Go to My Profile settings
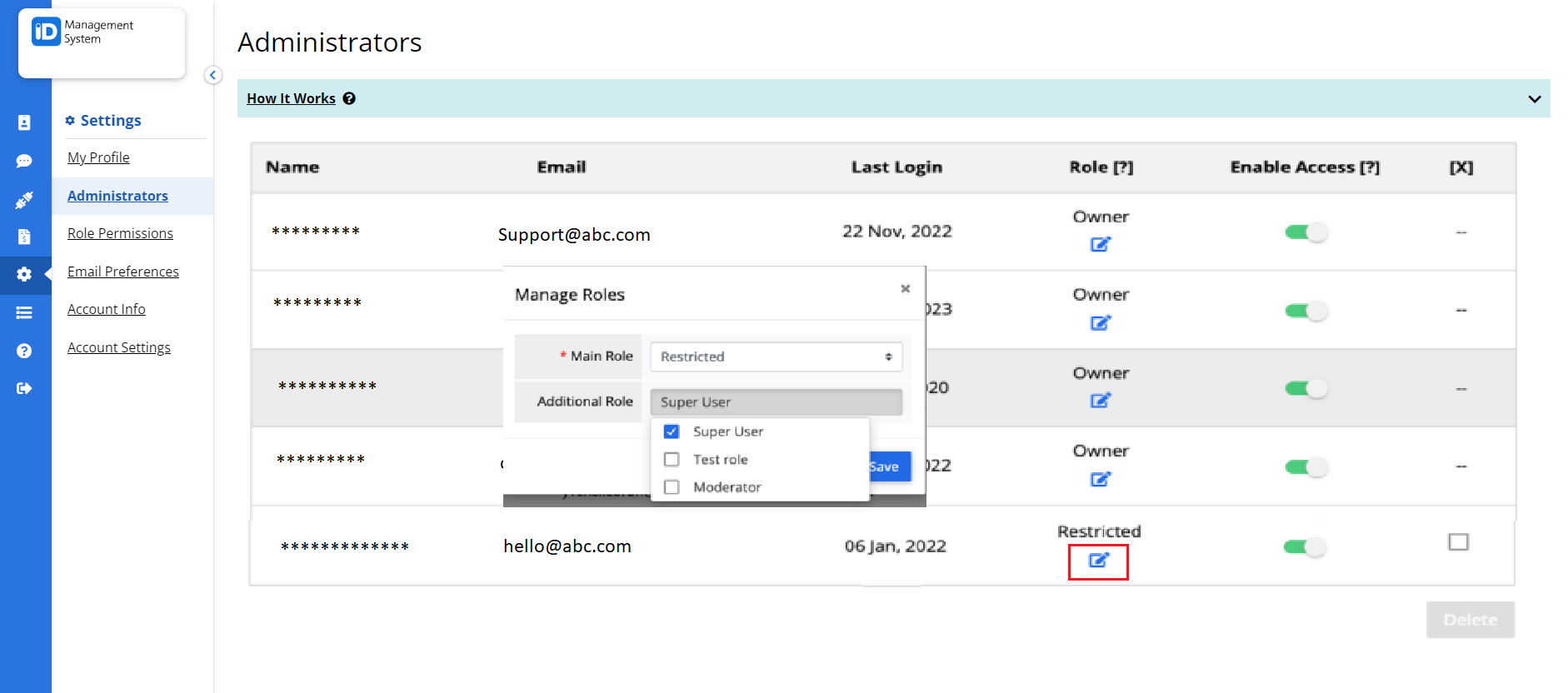 tap(98, 157)
